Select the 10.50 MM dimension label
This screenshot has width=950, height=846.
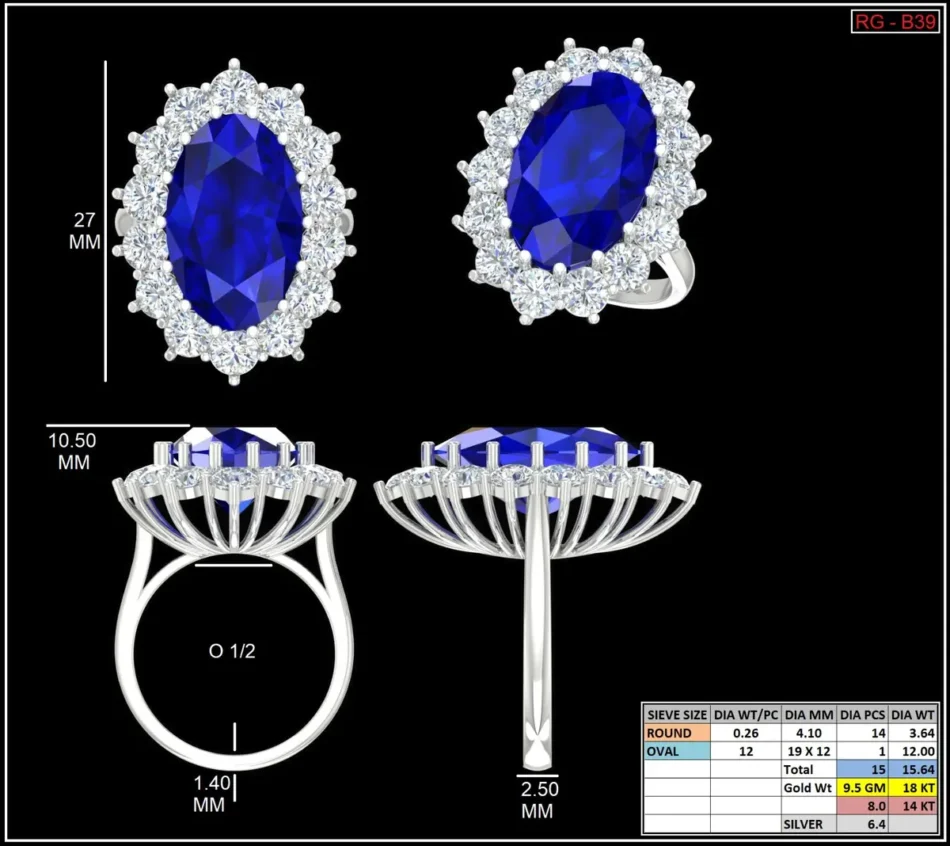click(x=73, y=451)
